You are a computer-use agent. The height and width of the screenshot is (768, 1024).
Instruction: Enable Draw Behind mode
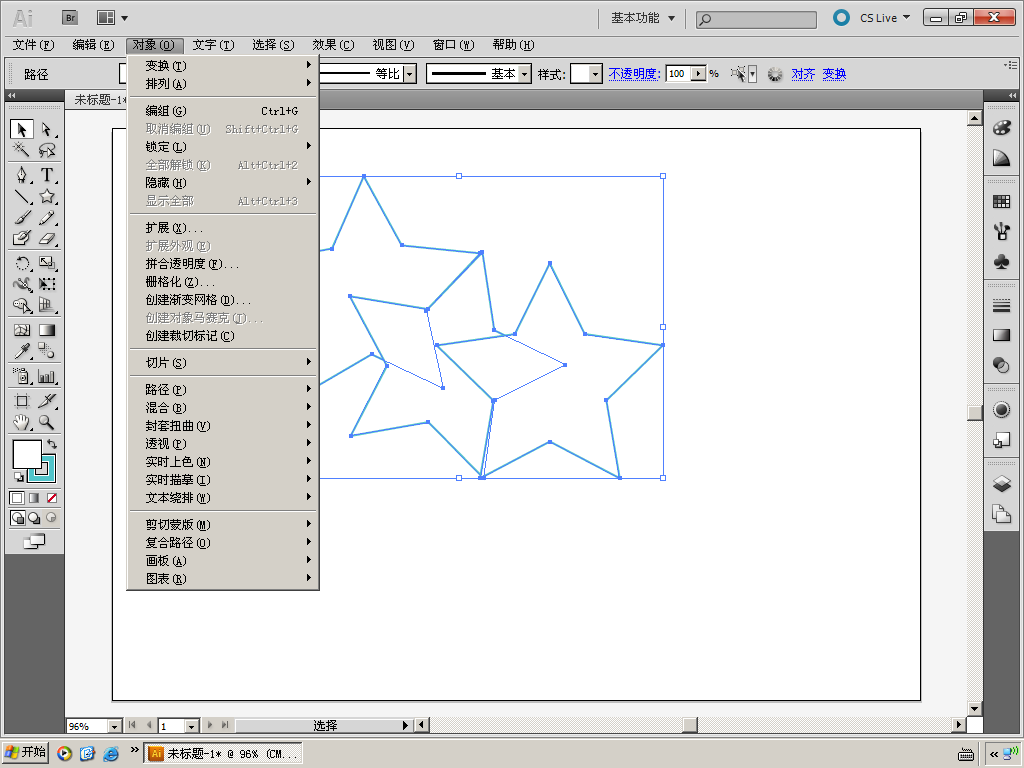[x=34, y=518]
